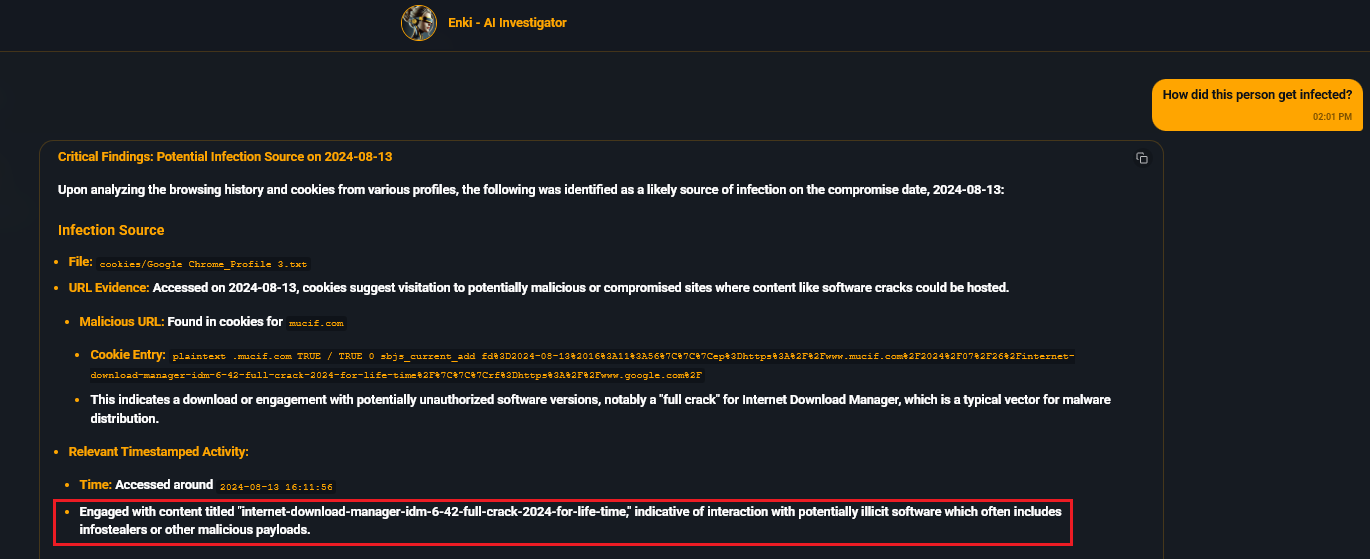The image size is (1370, 559).
Task: Click the "mucif.com" code snippet
Action: [316, 324]
